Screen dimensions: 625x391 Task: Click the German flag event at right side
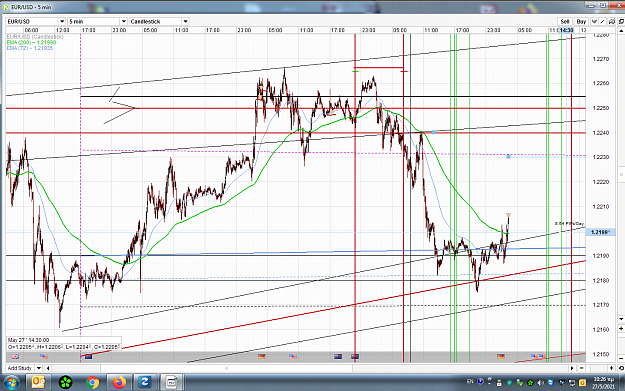[x=501, y=356]
